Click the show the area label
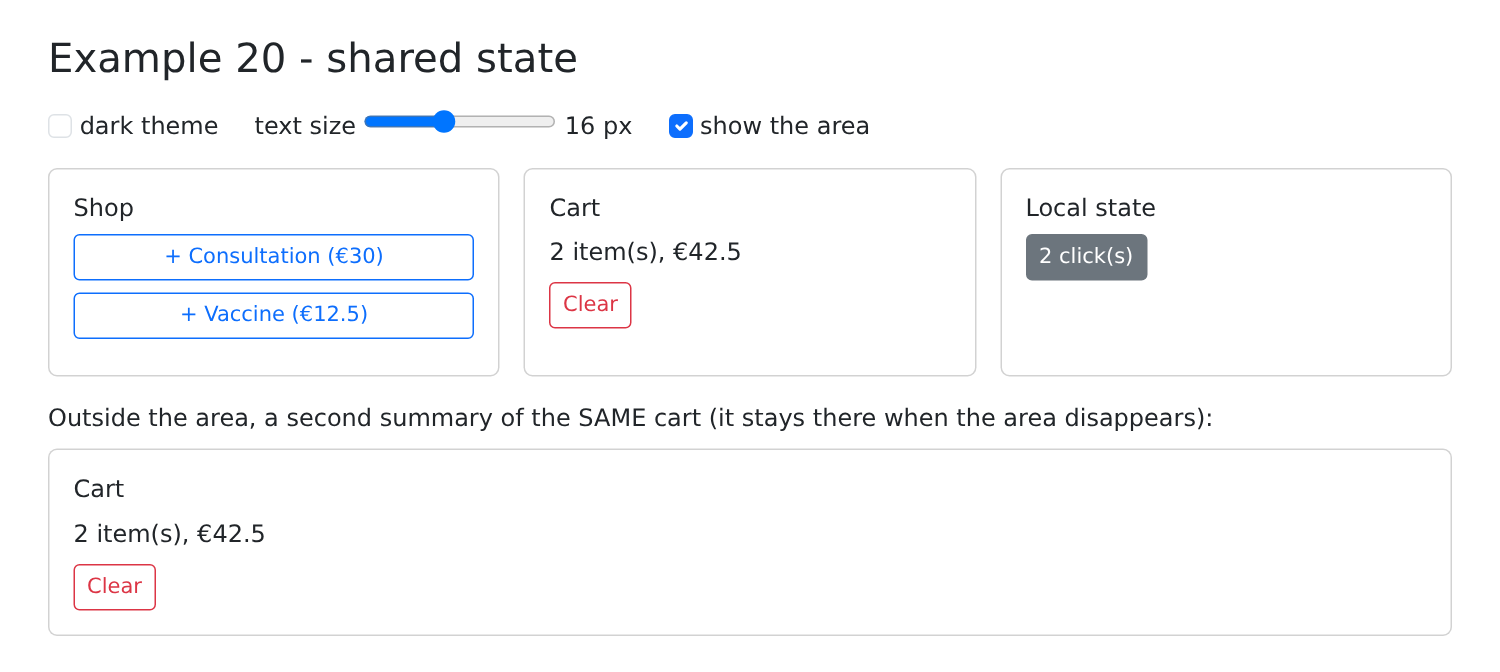The image size is (1500, 672). (785, 126)
